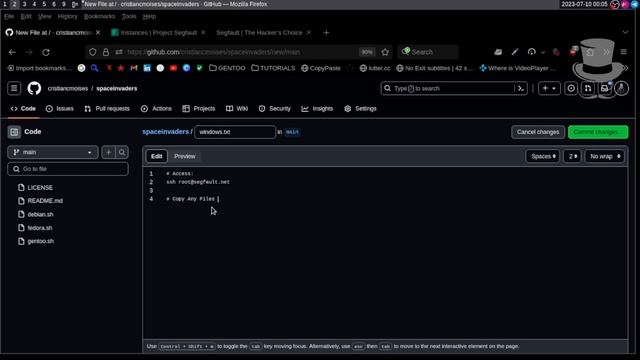Switch to Instances Project Segfault tab
Screen dimensions: 640x360
(x=159, y=33)
